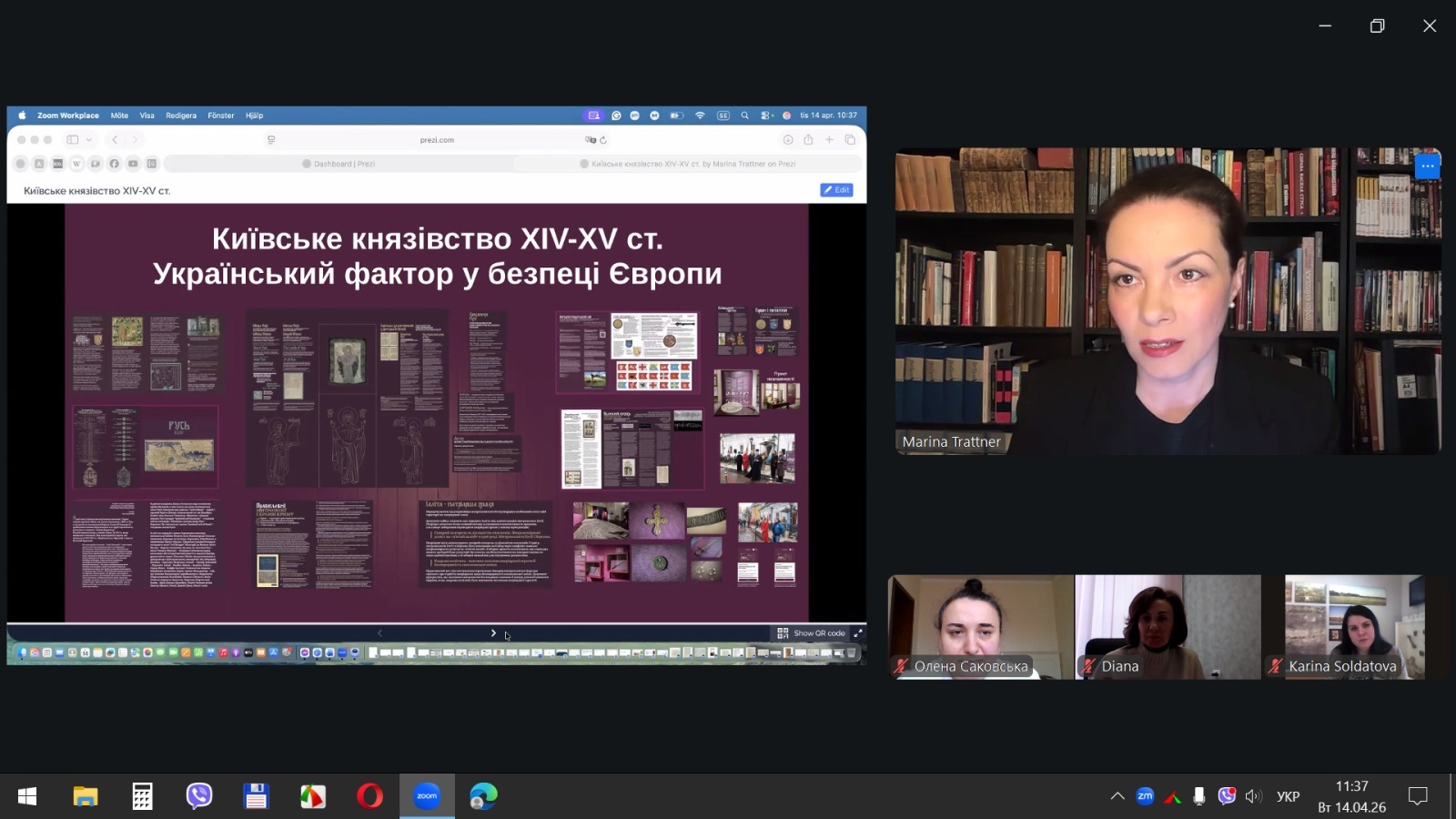Click the Safari share icon
Screen dimensions: 1456x819
pyautogui.click(x=808, y=140)
